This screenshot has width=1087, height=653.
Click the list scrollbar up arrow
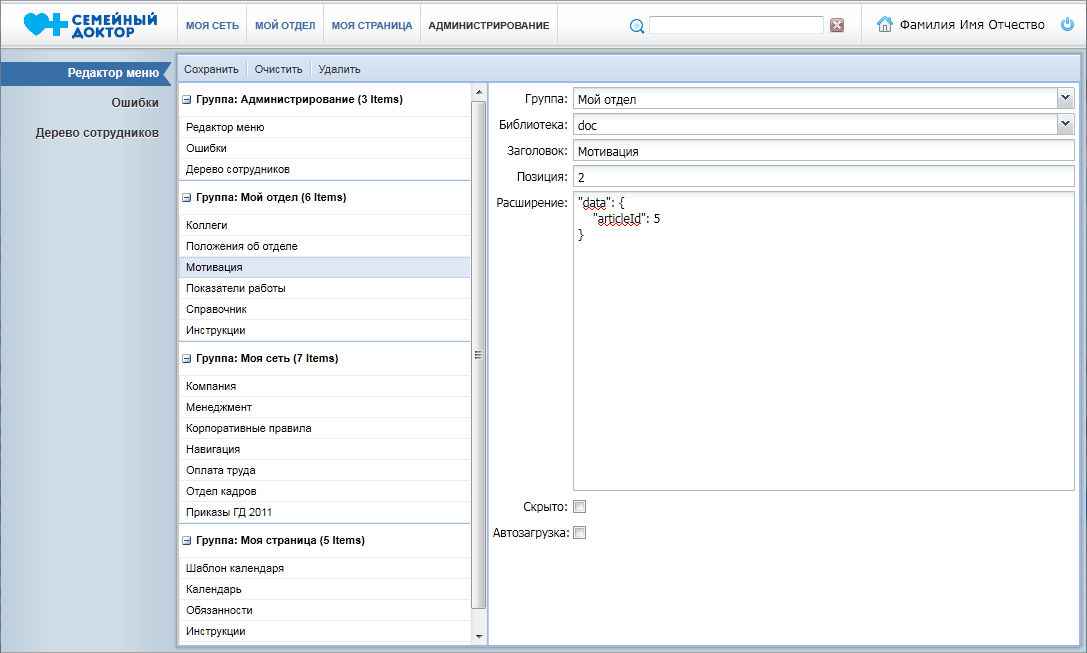click(479, 92)
